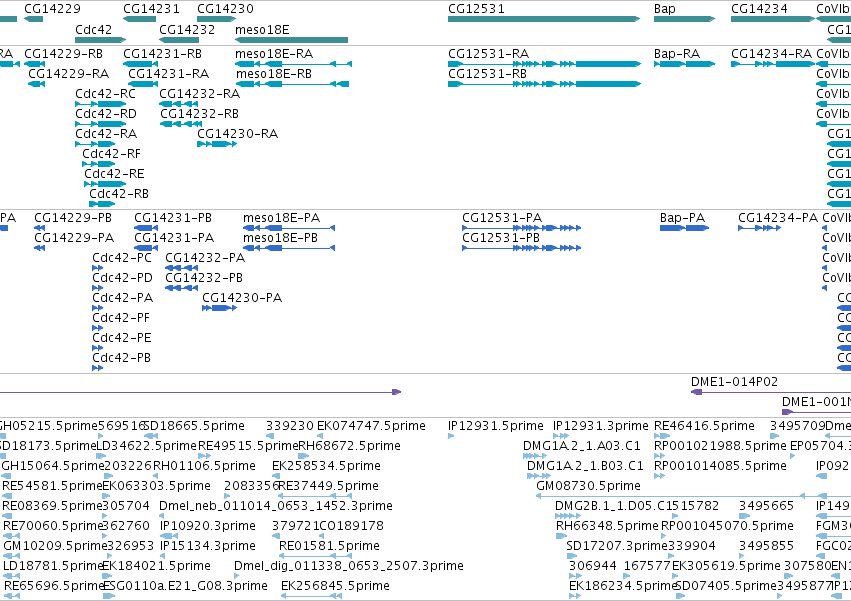Click protein Cdc42-PB
The image size is (851, 601).
pyautogui.click(x=121, y=358)
